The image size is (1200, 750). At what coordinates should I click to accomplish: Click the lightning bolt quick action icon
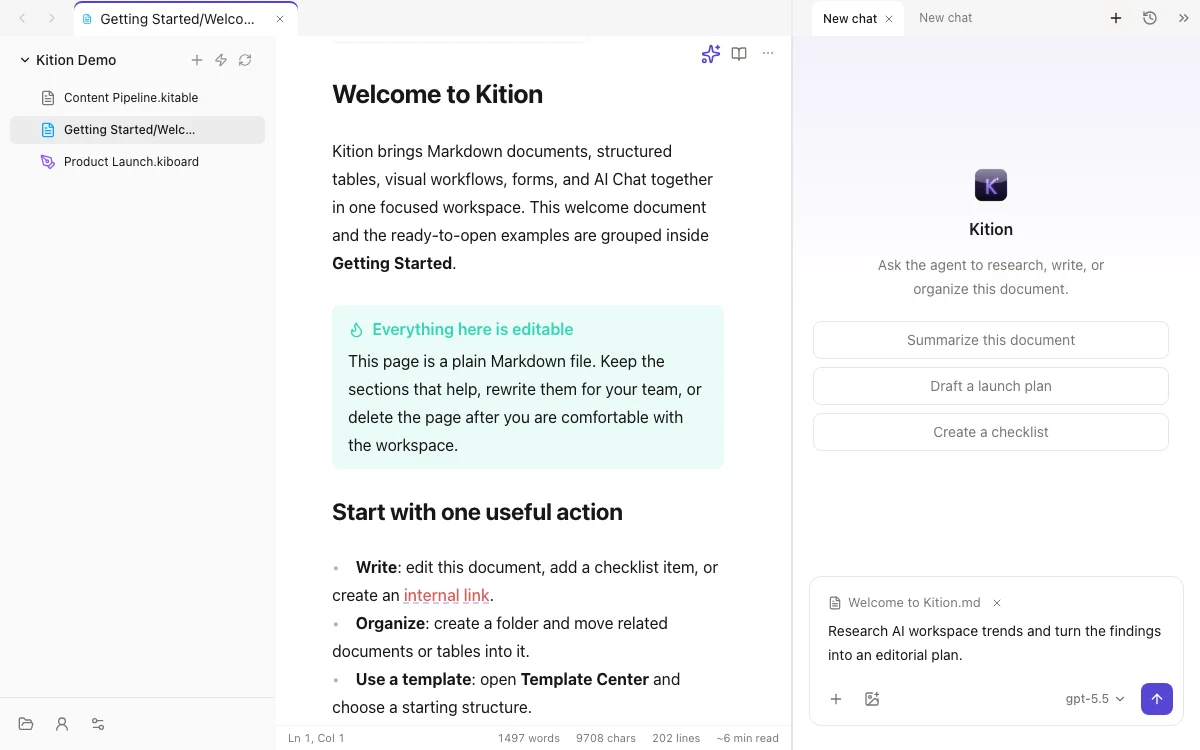point(221,60)
